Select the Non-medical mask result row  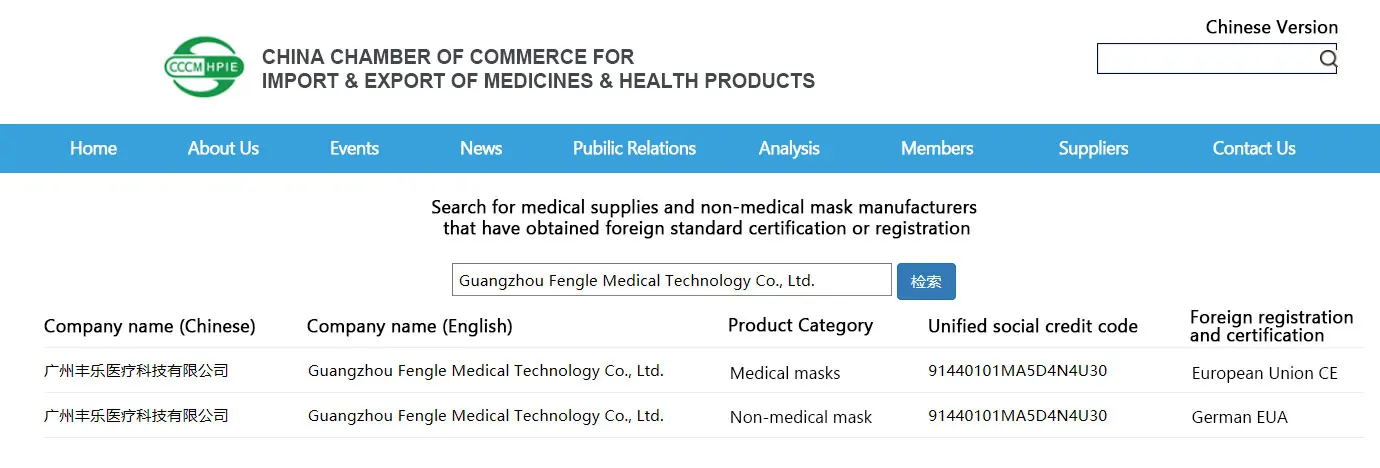pyautogui.click(x=800, y=417)
